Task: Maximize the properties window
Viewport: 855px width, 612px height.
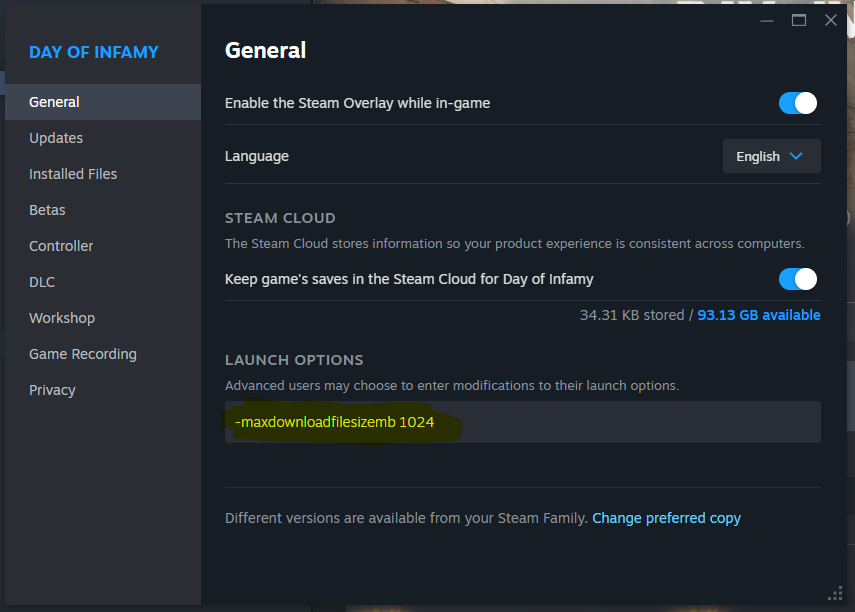Action: pos(799,20)
